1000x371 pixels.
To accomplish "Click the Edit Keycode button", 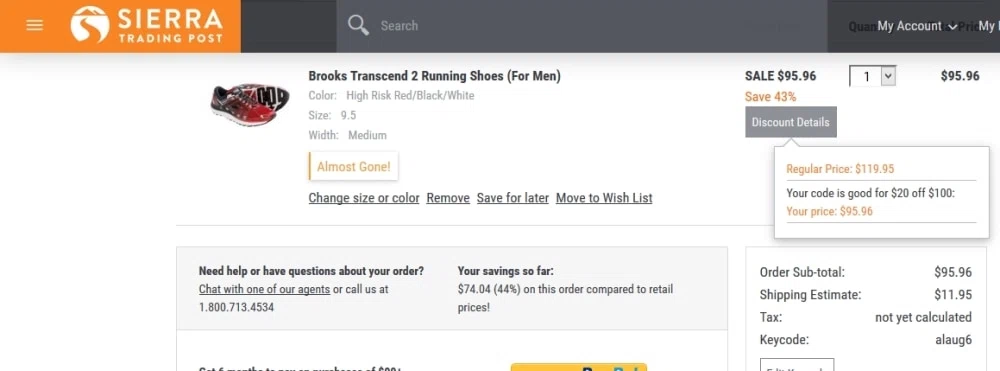I will coord(797,365).
